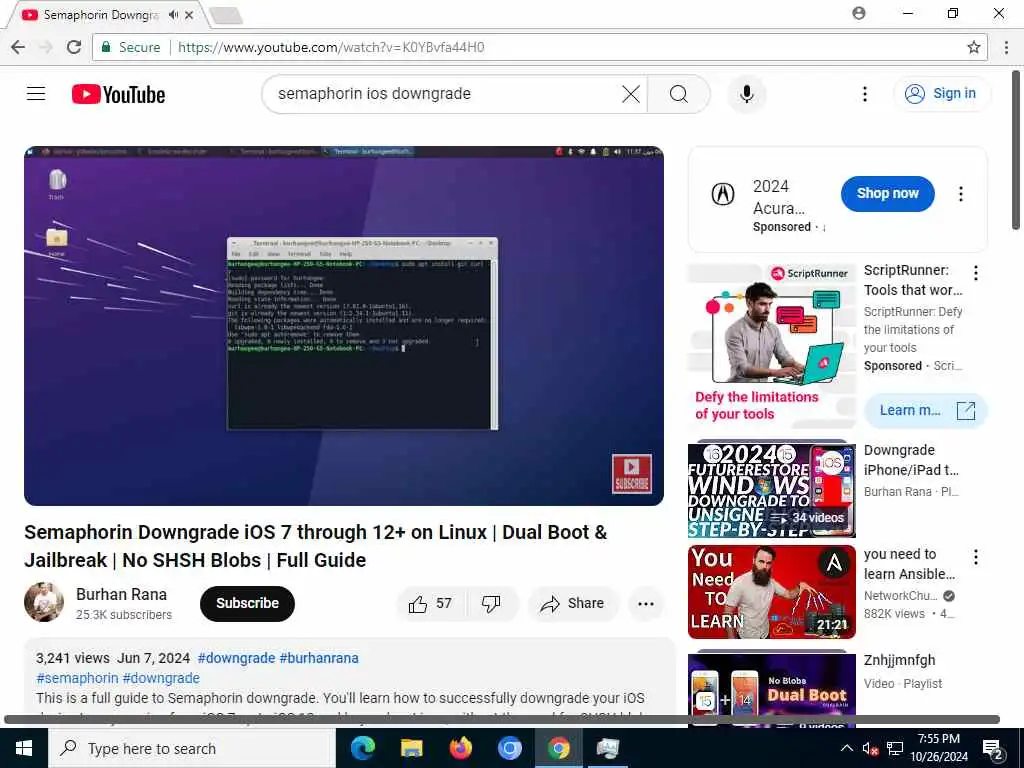Click the horizontal scrollbar
Screen dimensions: 1024x768
(x=502, y=720)
